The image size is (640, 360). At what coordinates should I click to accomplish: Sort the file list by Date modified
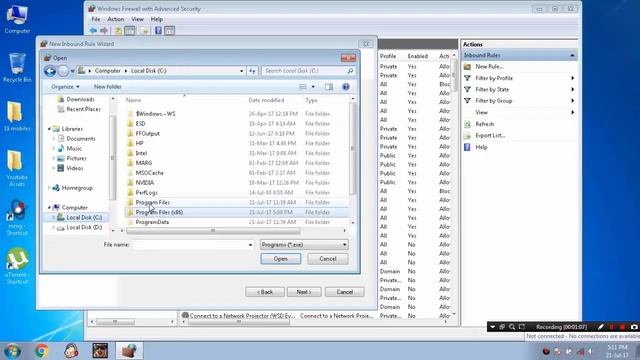tap(266, 100)
